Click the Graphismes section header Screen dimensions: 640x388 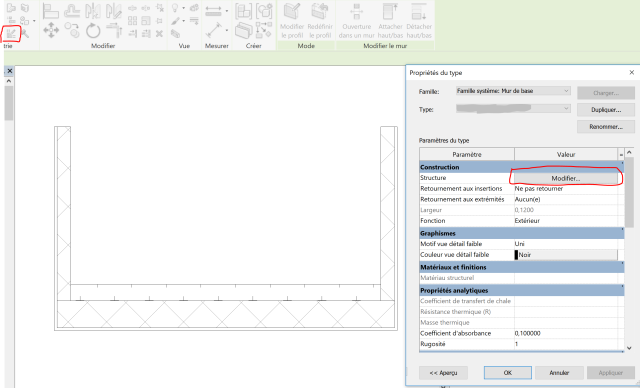[521, 233]
